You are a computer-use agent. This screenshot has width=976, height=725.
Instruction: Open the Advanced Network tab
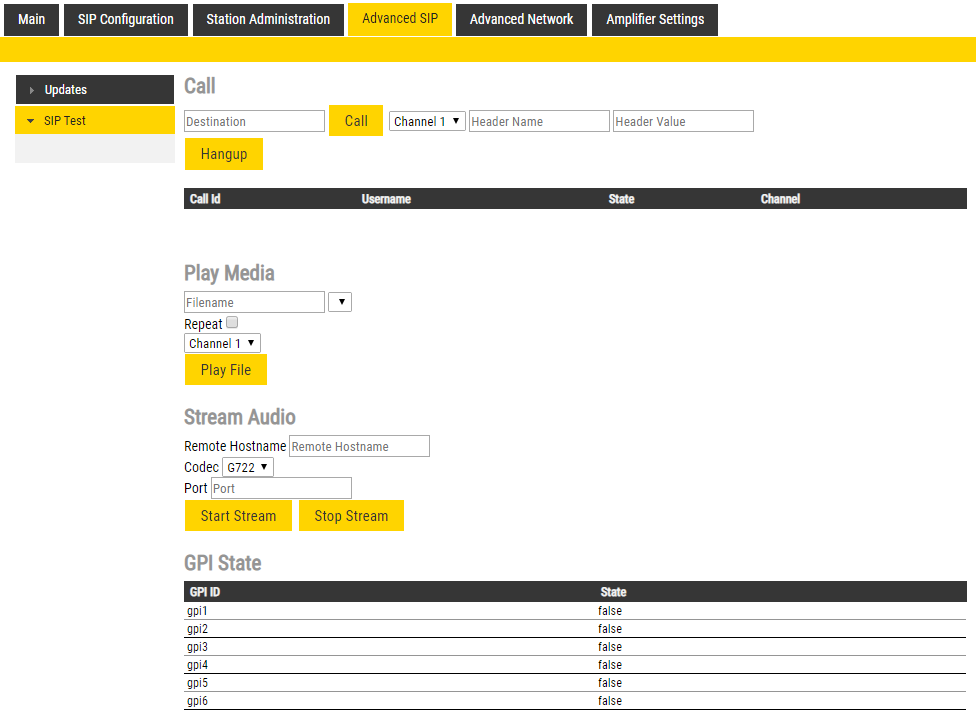[x=521, y=19]
